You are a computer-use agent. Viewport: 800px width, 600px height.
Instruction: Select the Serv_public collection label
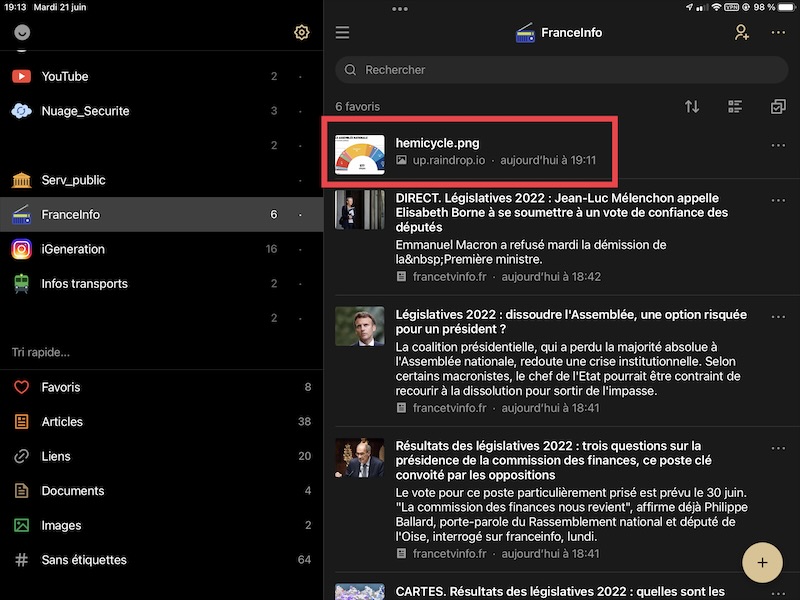[x=73, y=180]
